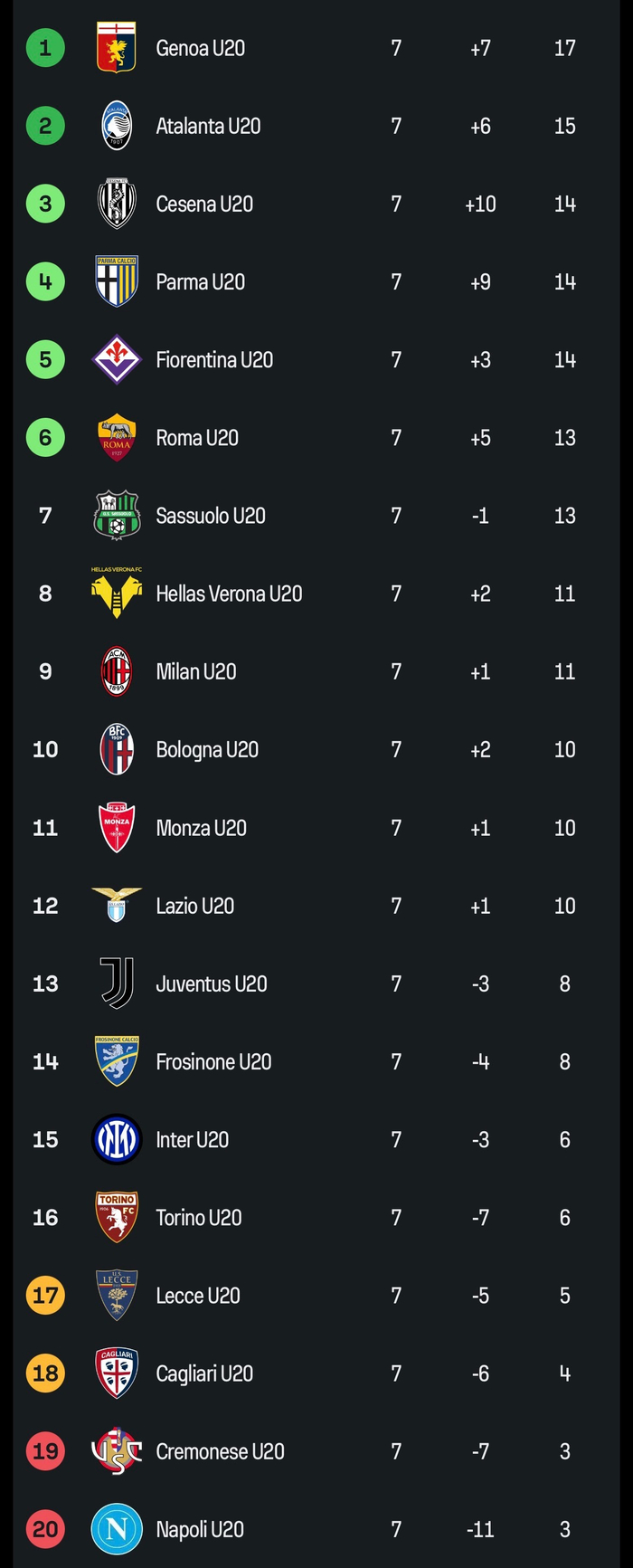Click the Napoli U20 blue logo
This screenshot has width=633, height=1568.
(x=117, y=1529)
